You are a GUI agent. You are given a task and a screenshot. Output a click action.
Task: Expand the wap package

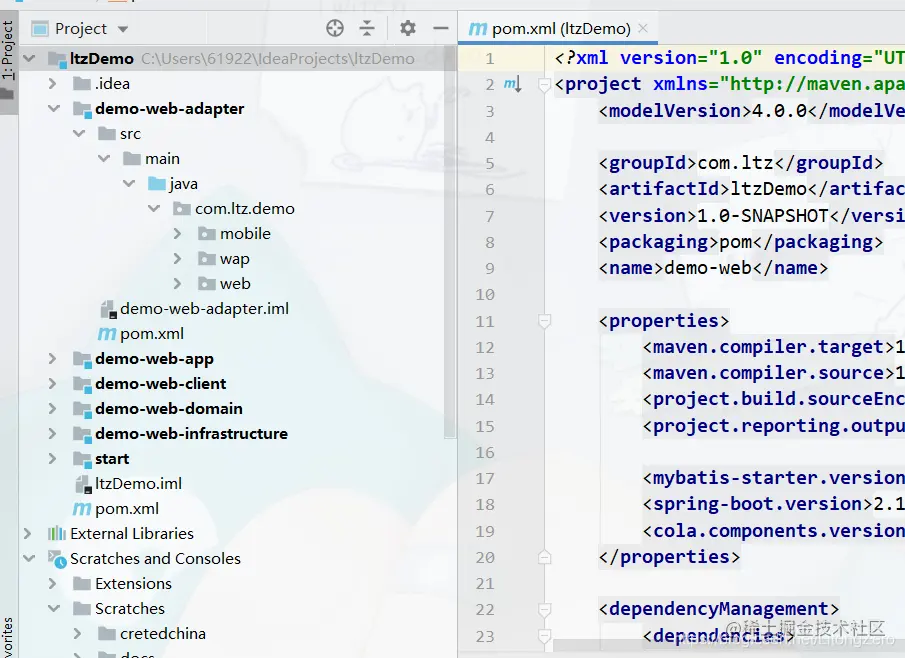177,259
